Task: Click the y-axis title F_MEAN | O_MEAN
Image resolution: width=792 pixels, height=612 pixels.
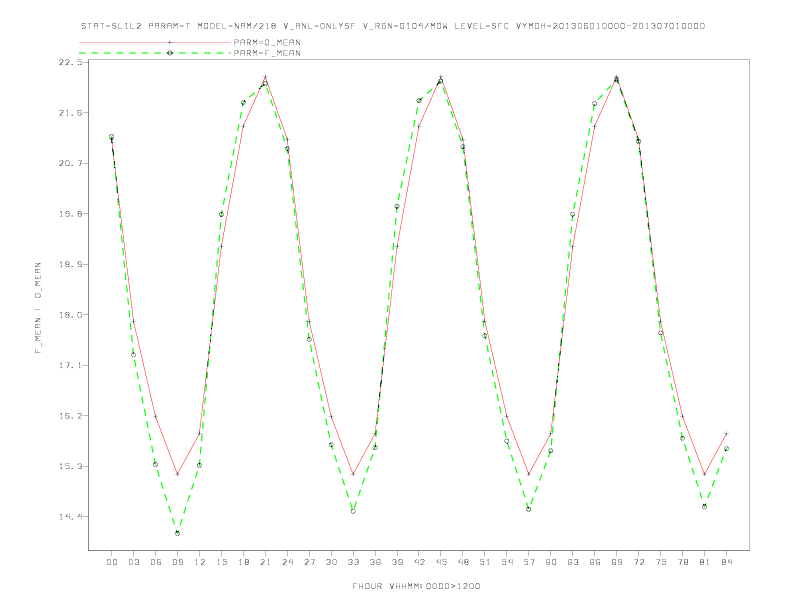Action: 38,308
